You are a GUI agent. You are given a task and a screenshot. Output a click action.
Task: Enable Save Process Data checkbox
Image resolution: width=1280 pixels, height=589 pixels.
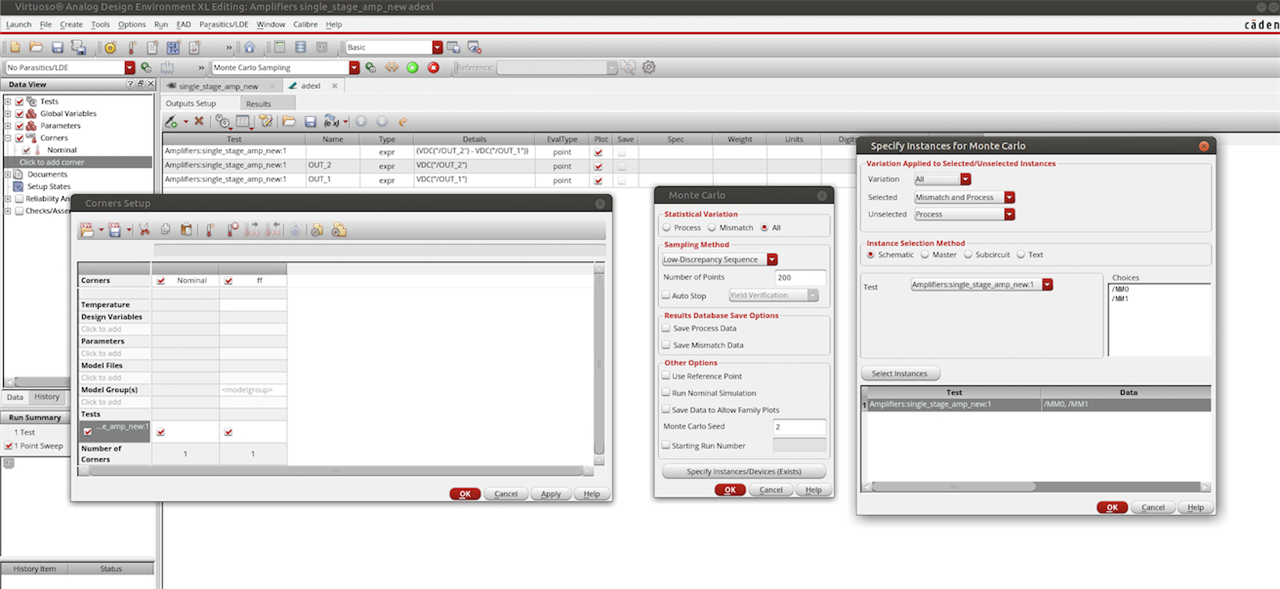point(667,328)
